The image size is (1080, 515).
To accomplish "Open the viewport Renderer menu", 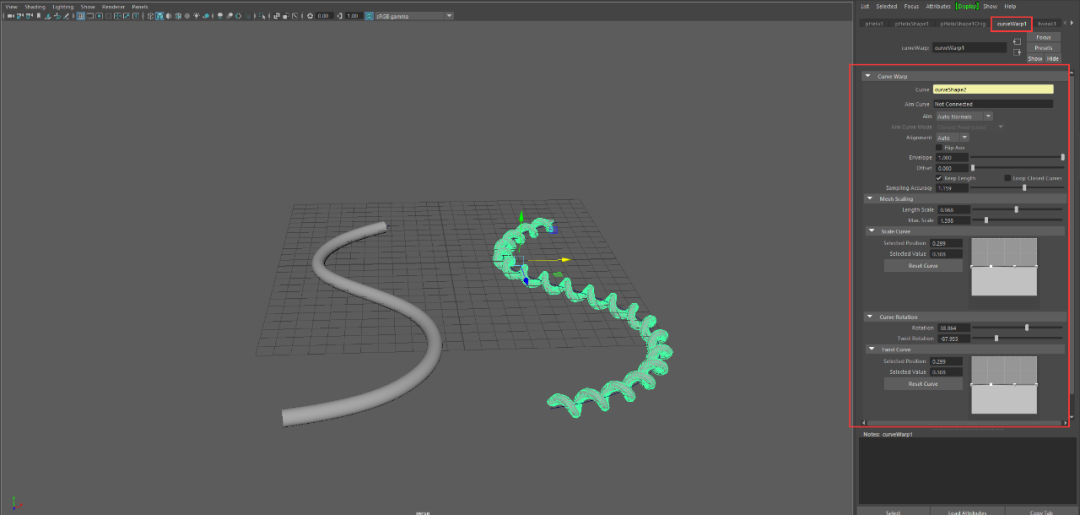I will click(x=114, y=6).
